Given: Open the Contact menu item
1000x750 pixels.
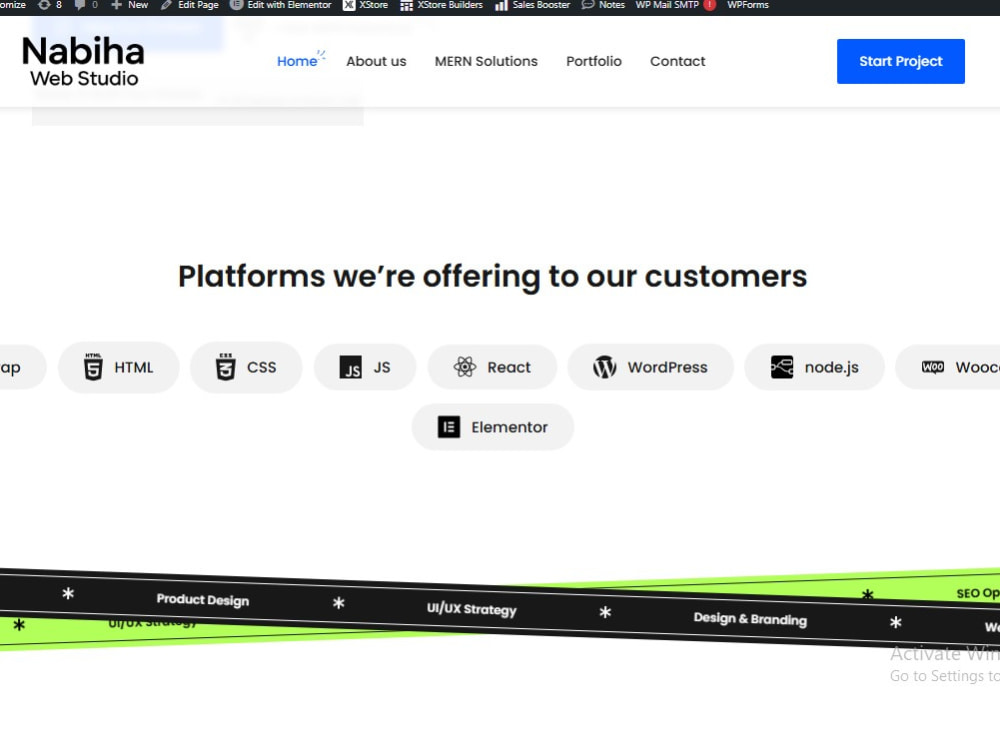Looking at the screenshot, I should pos(677,61).
